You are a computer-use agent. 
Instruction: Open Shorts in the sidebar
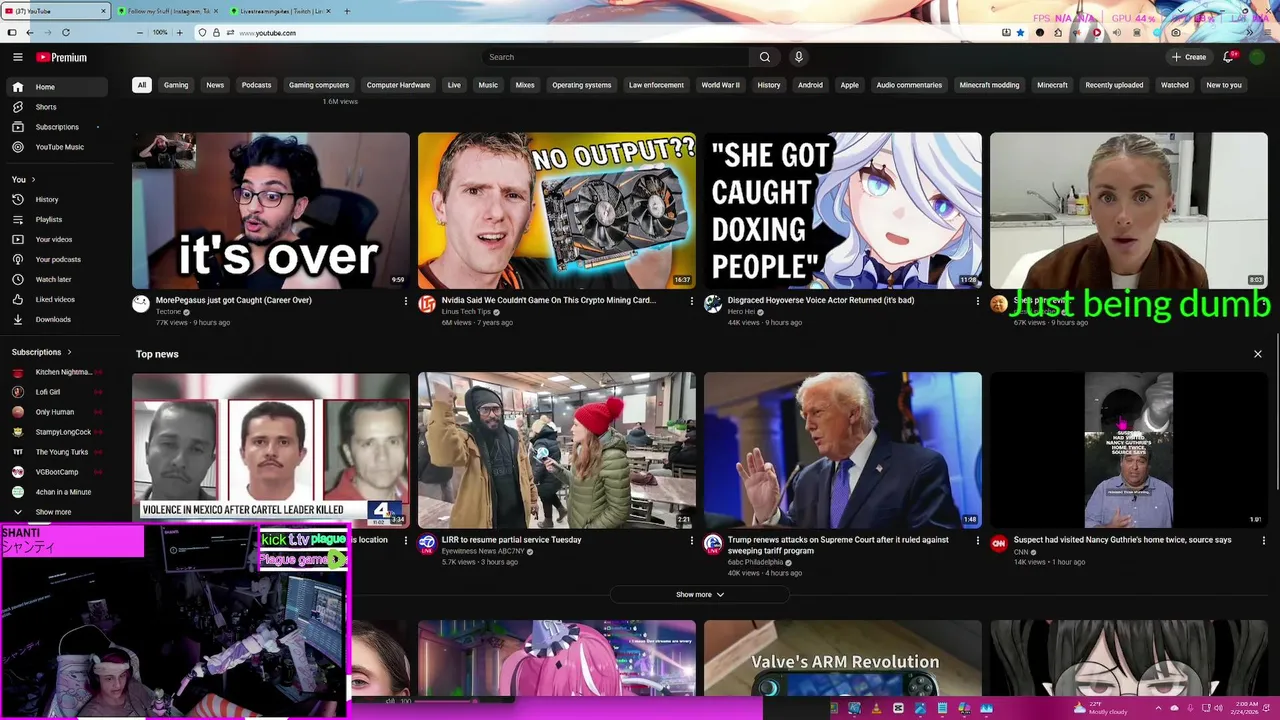point(55,107)
